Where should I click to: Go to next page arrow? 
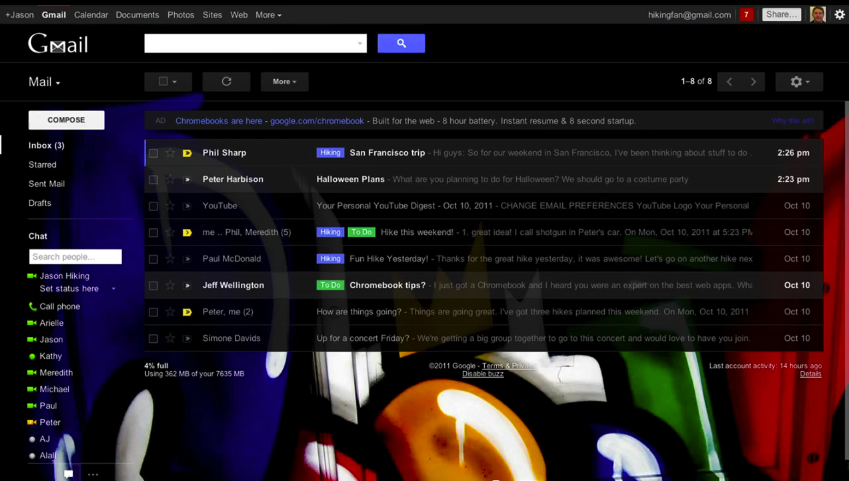click(754, 82)
